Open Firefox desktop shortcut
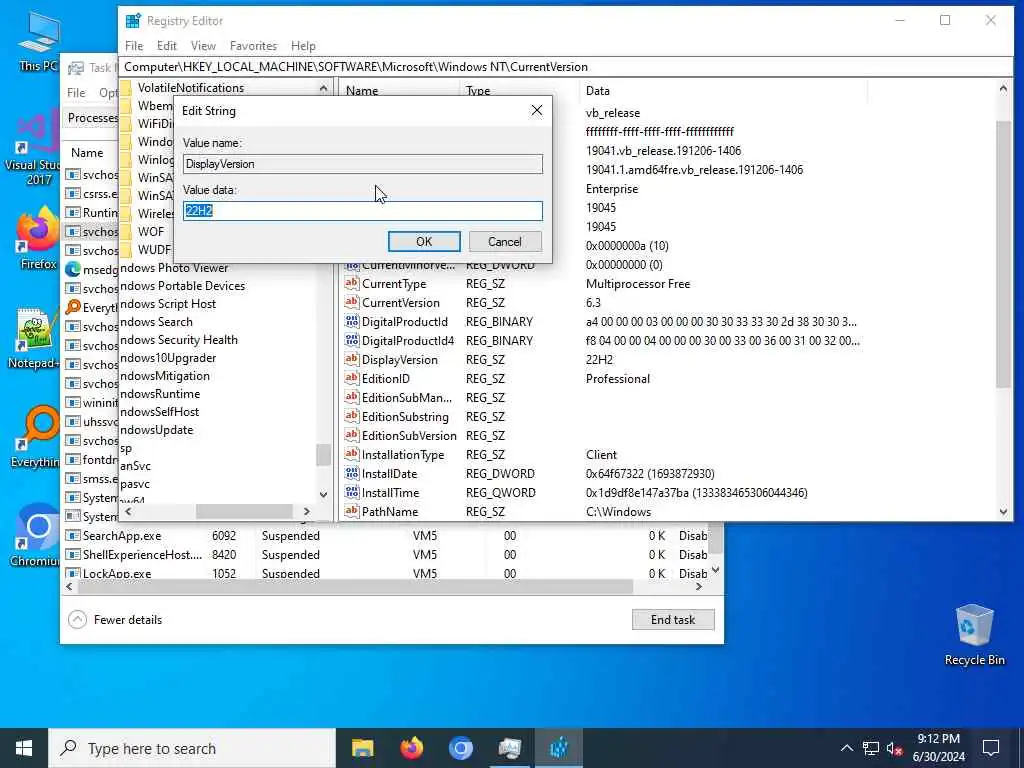Viewport: 1024px width, 768px height. click(x=38, y=238)
